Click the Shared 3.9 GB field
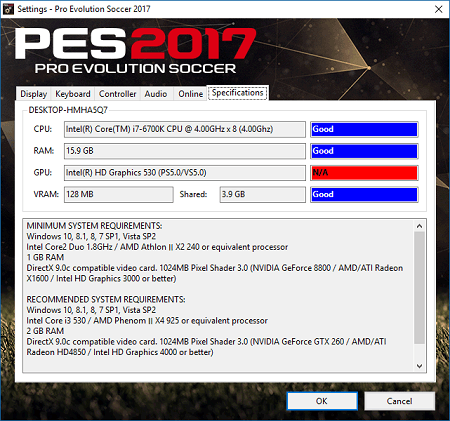 click(263, 194)
